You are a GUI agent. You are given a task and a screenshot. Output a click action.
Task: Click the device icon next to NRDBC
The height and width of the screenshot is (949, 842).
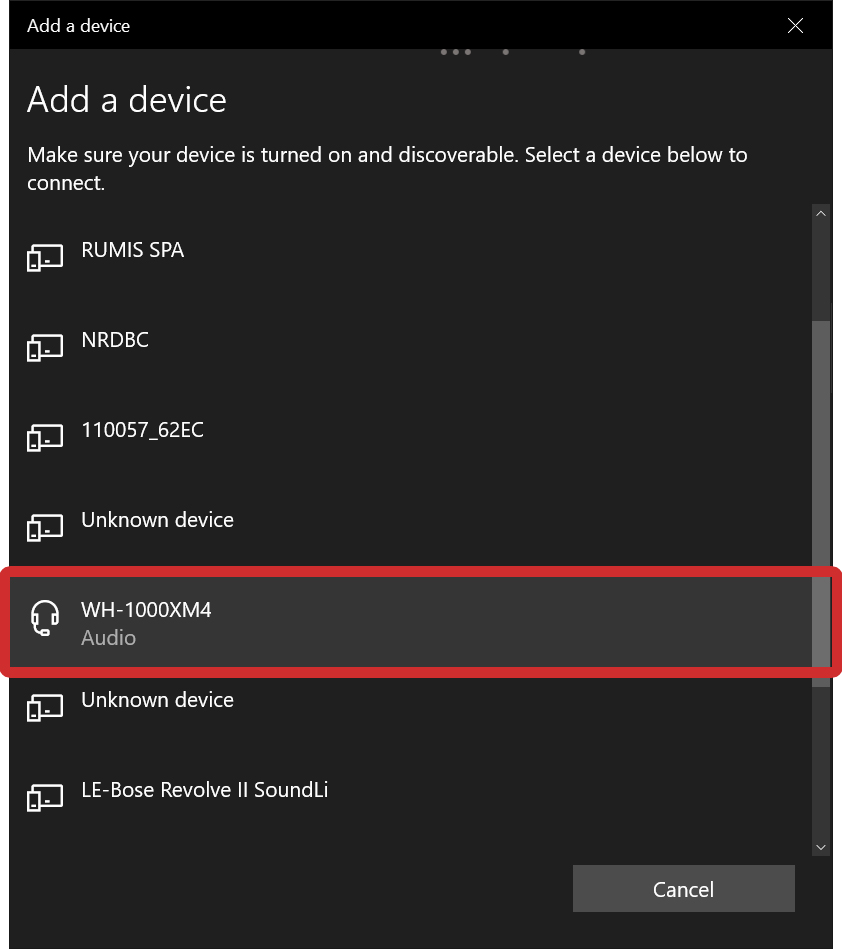pyautogui.click(x=44, y=348)
